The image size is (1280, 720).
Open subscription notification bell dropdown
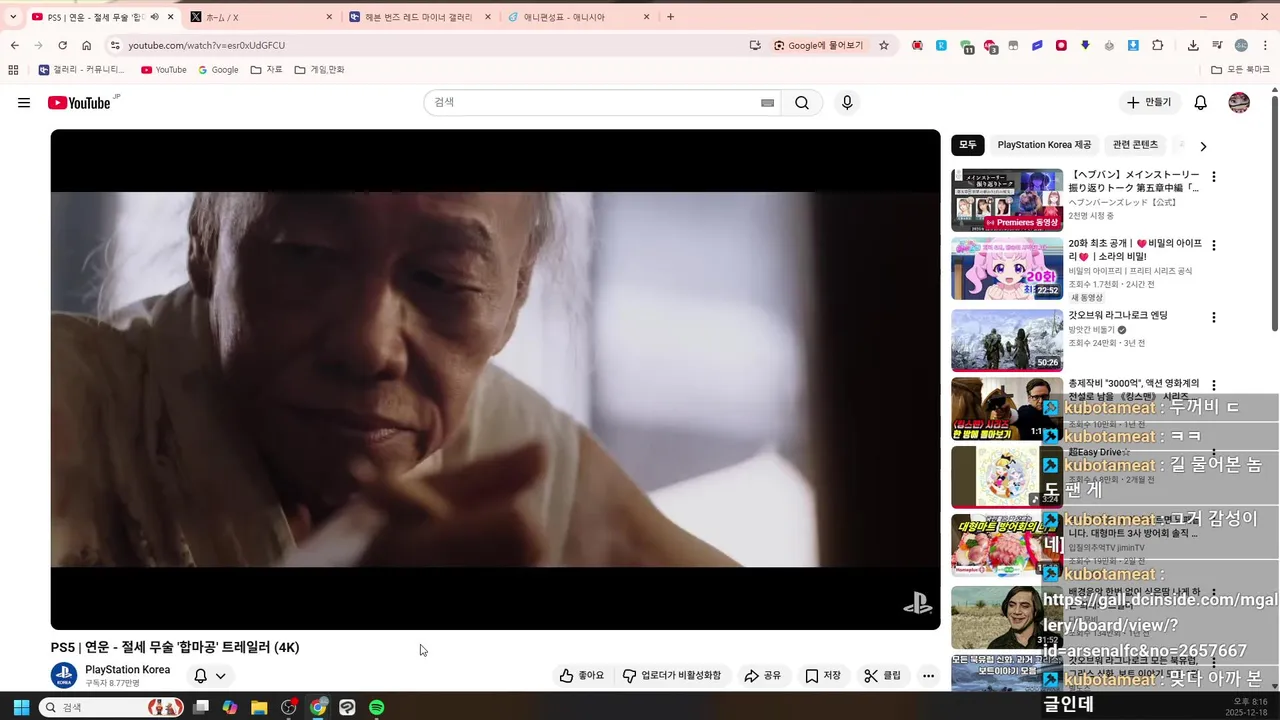click(x=210, y=676)
